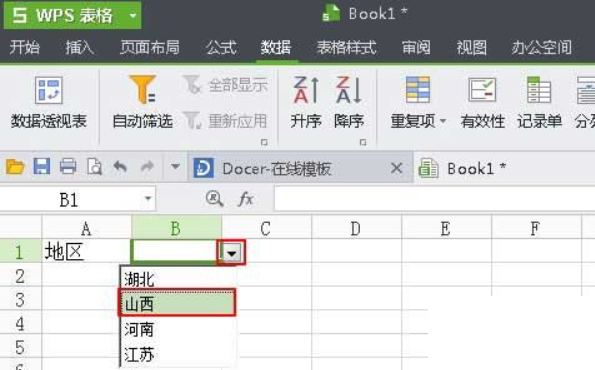Open the 办公空间 ribbon tab
This screenshot has width=595, height=370.
coord(541,48)
